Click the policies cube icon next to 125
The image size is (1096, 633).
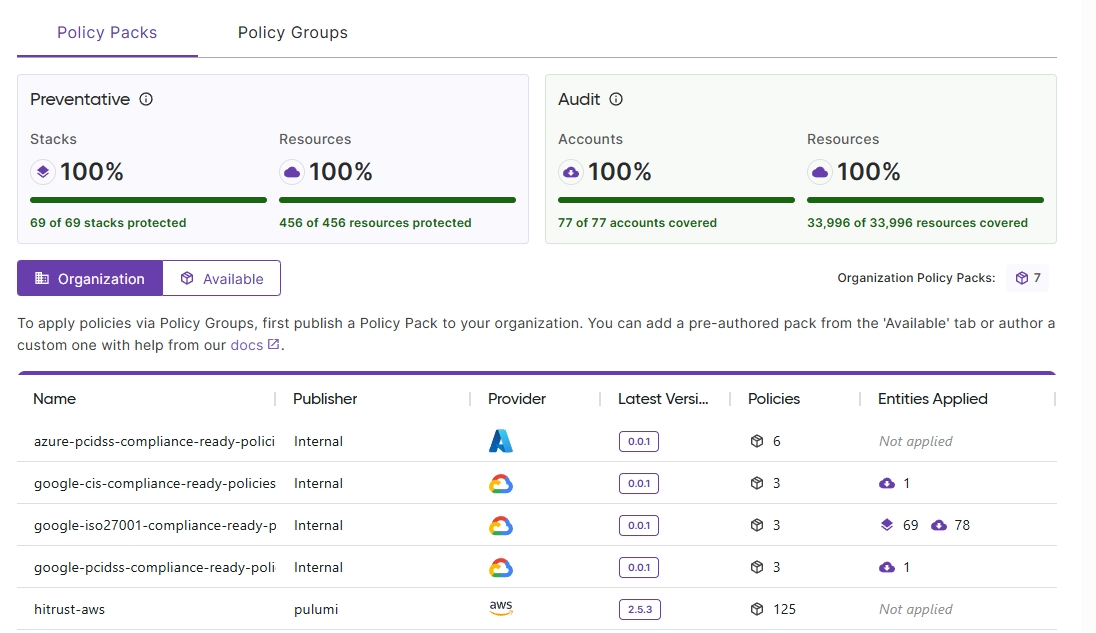tap(757, 608)
